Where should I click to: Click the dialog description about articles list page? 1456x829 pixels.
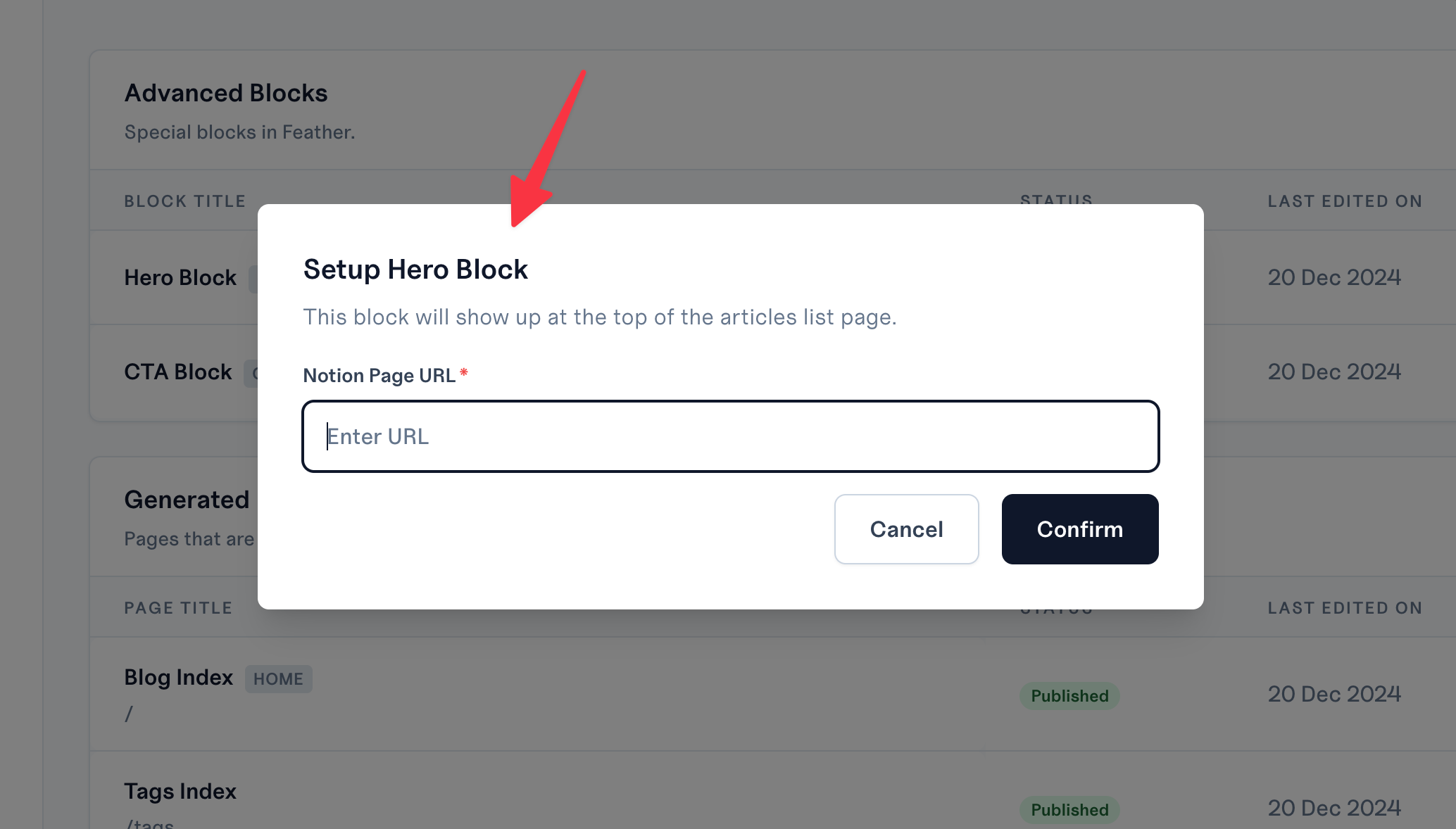(x=600, y=317)
